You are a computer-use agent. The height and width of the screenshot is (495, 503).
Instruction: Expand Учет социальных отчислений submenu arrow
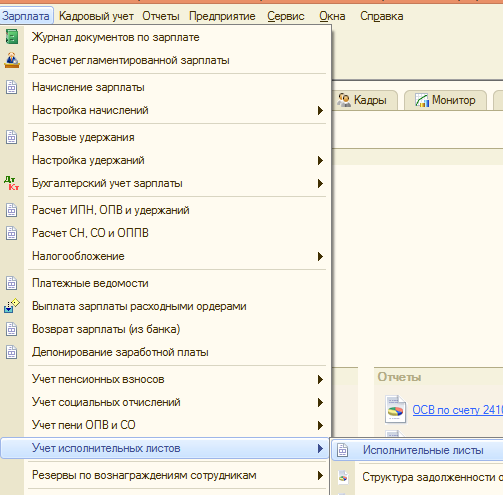coord(320,402)
